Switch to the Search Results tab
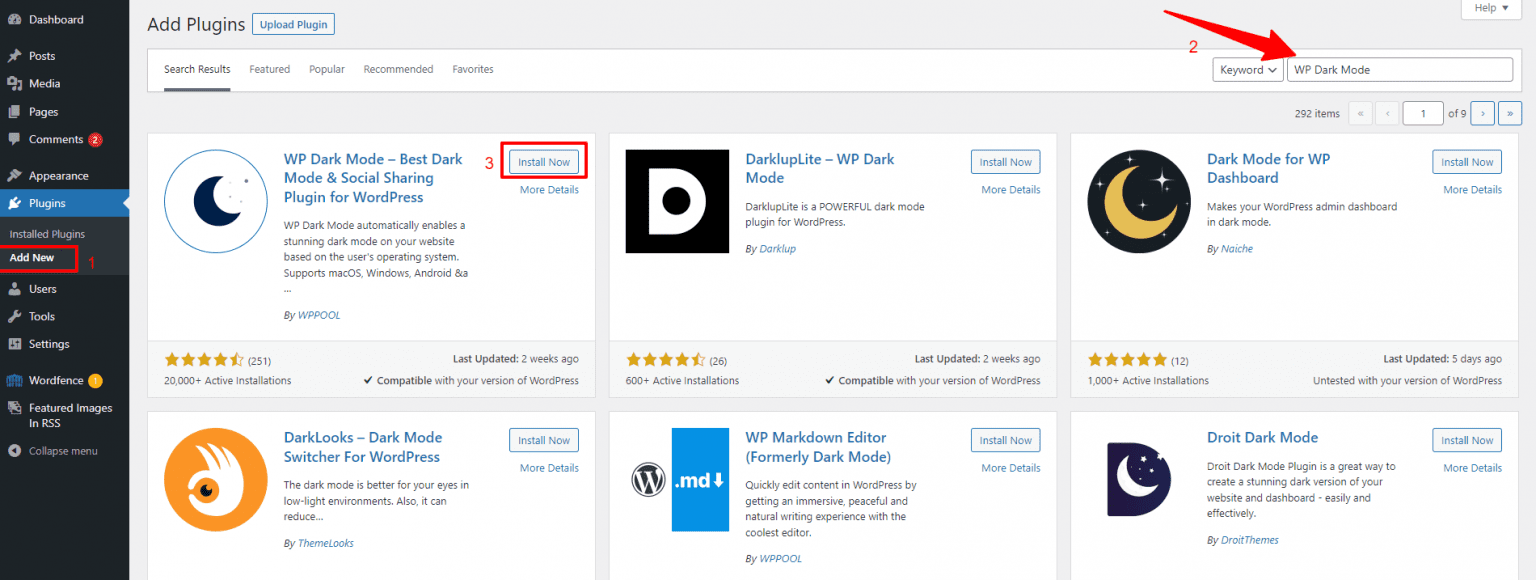1536x580 pixels. 197,70
